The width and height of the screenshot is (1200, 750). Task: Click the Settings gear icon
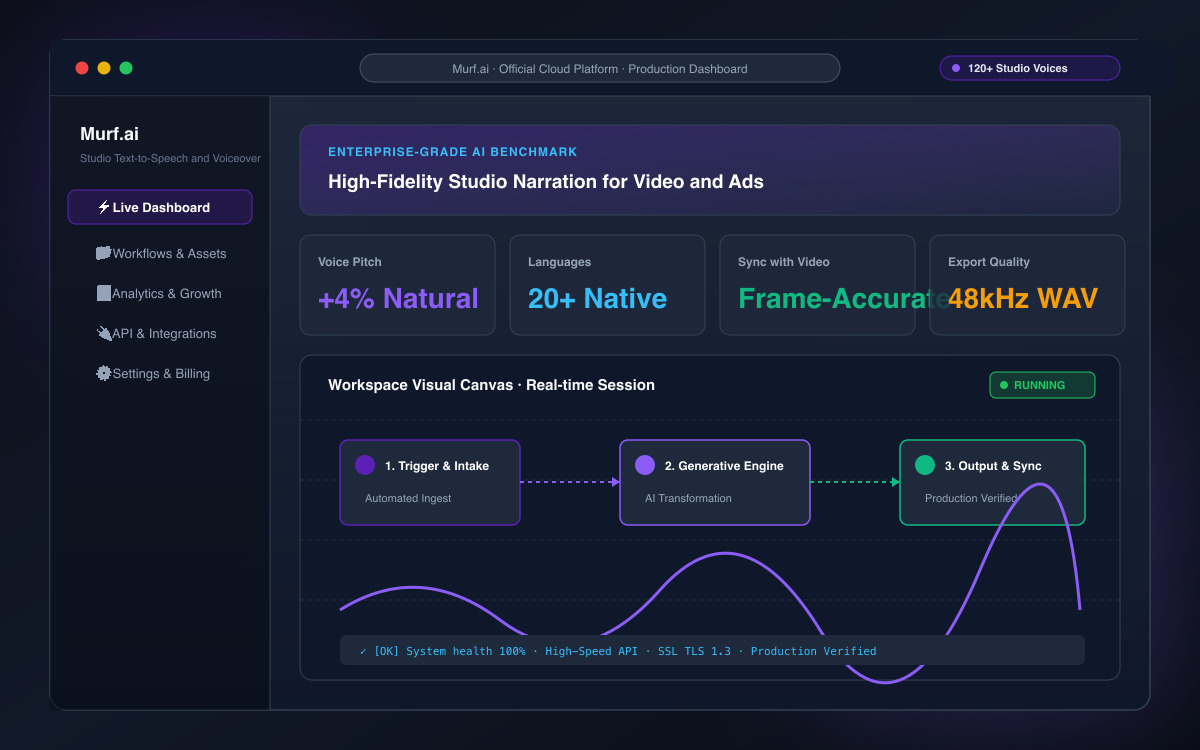104,373
